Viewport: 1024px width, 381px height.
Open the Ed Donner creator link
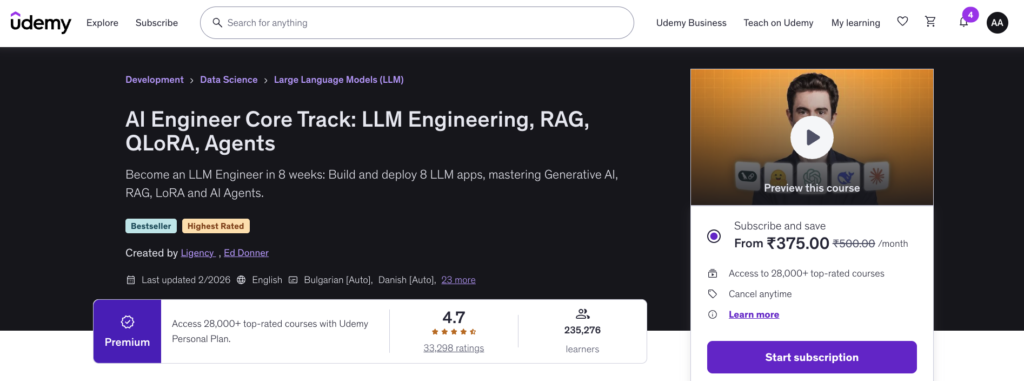tap(246, 253)
